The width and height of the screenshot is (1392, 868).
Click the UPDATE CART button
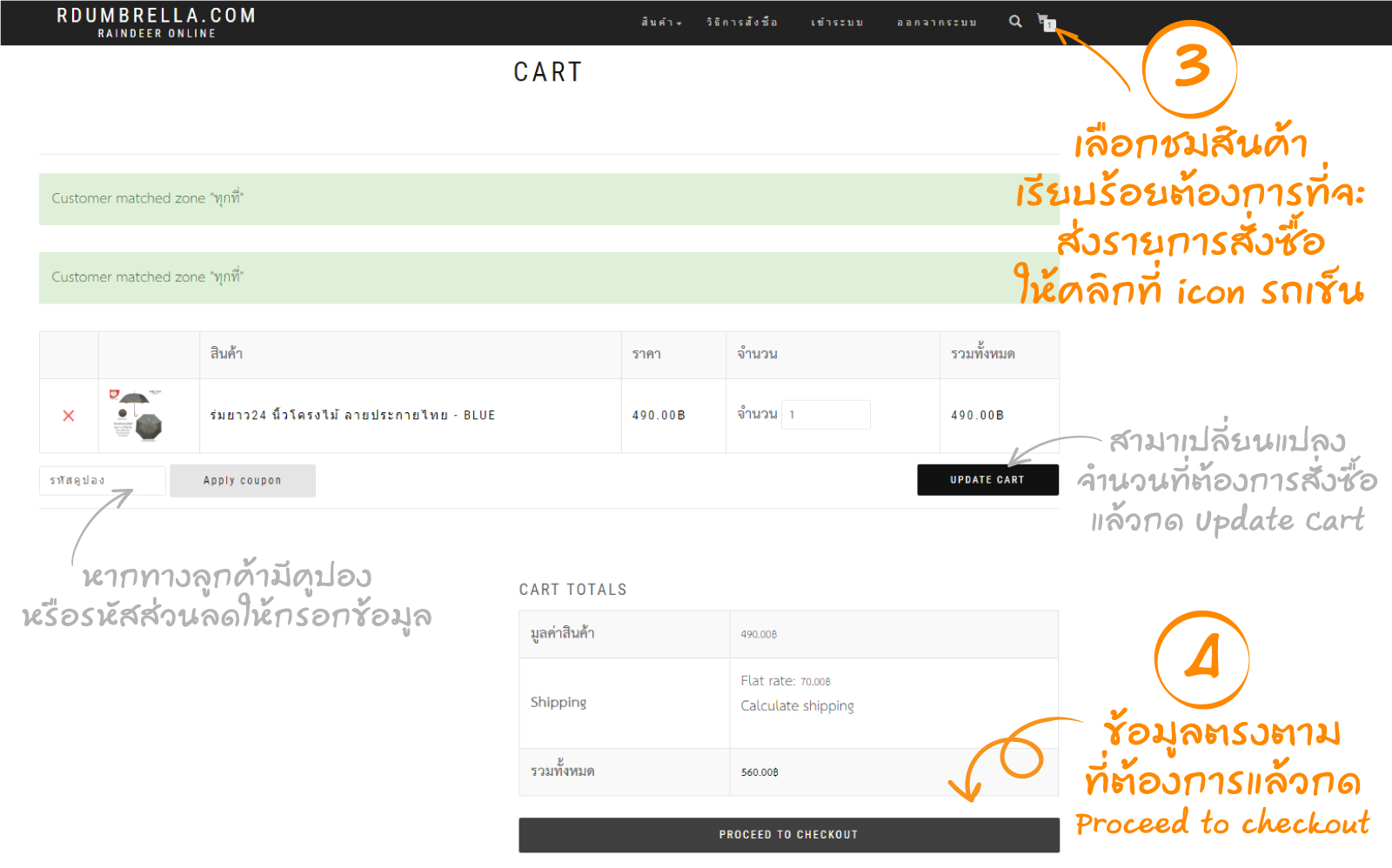tap(987, 480)
